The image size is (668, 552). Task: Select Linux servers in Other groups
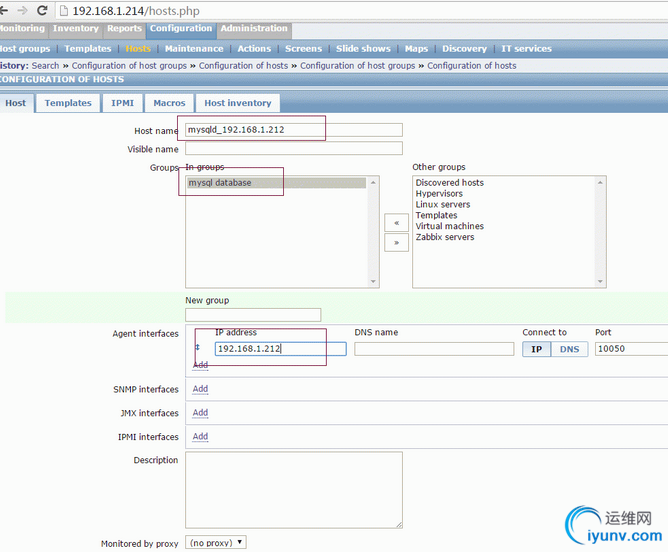(443, 204)
